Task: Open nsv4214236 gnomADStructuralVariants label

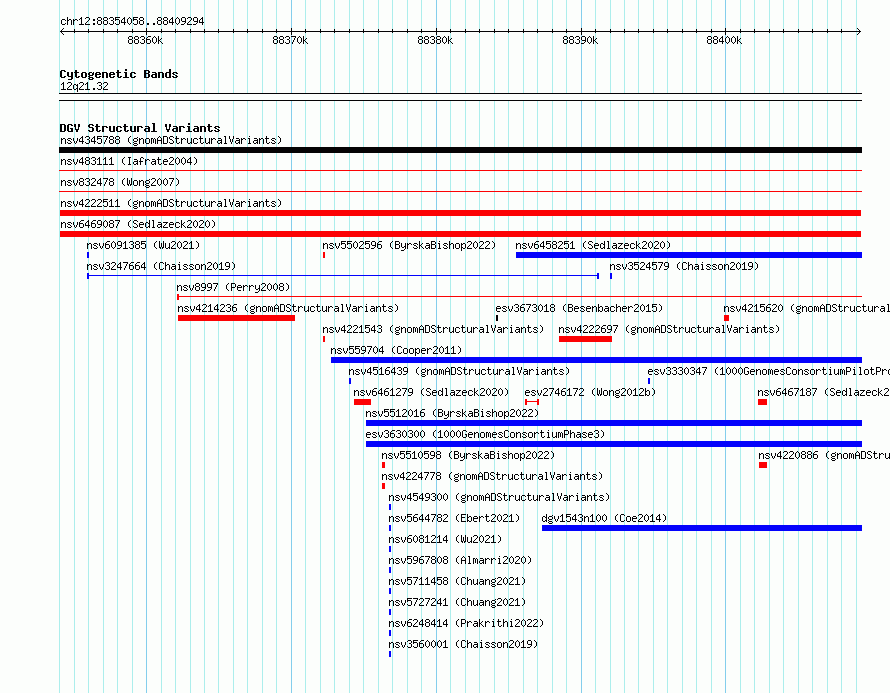Action: 288,308
